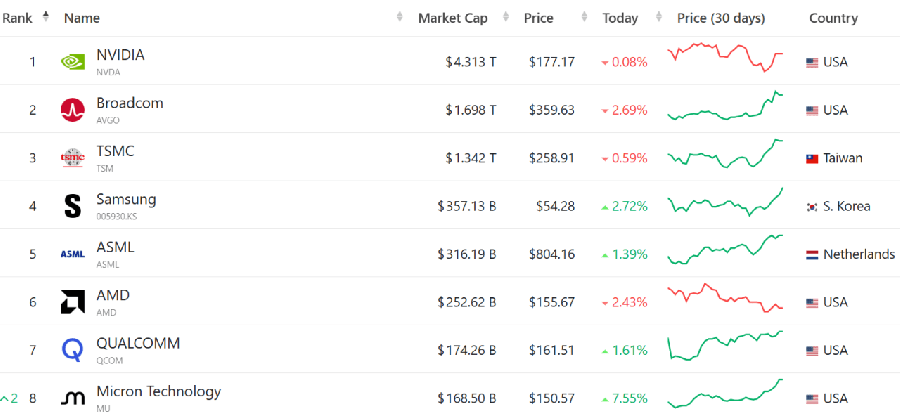
Task: Click the TSMC logo icon
Action: pos(73,158)
